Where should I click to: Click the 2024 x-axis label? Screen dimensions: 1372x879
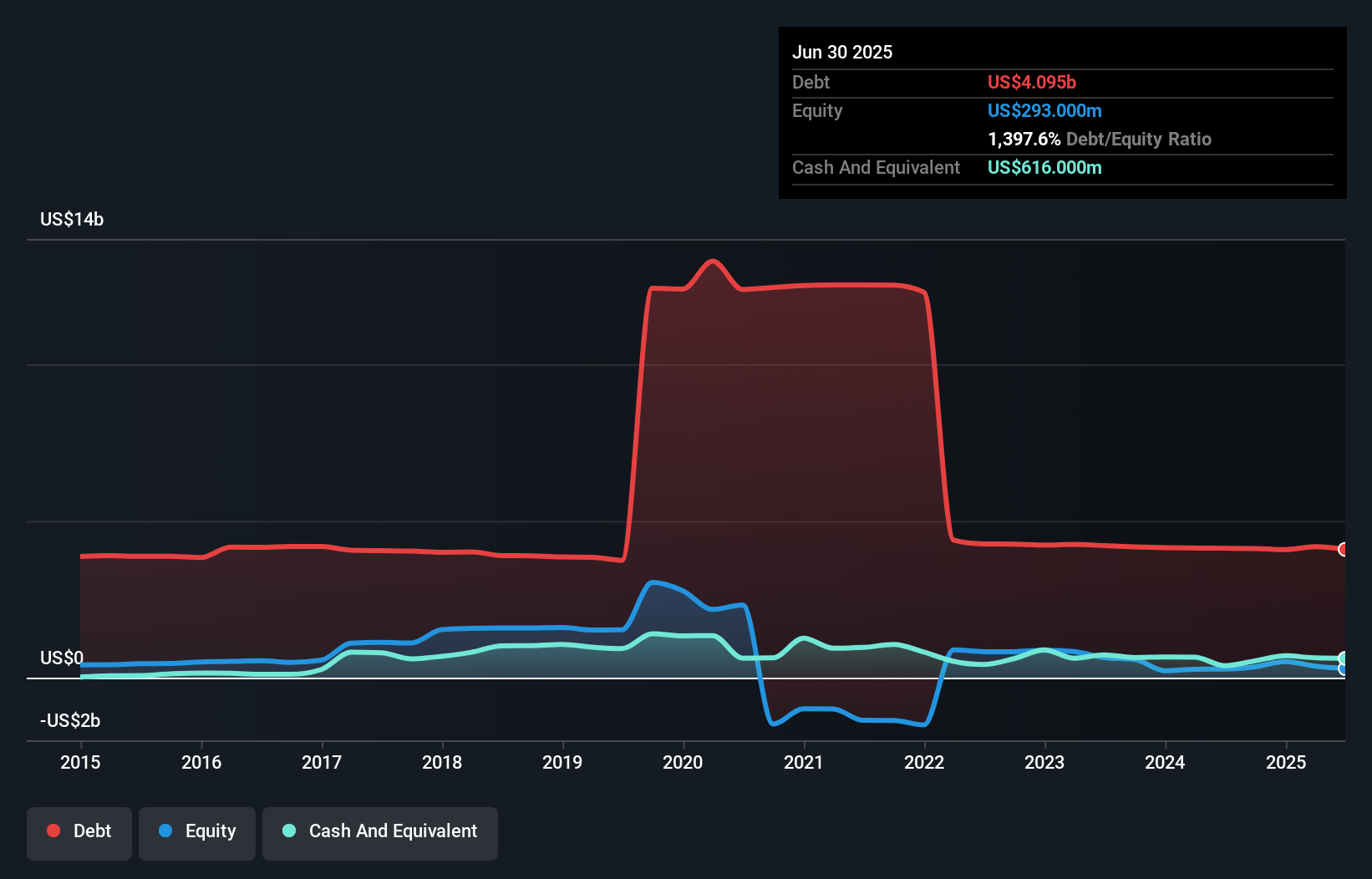pyautogui.click(x=1165, y=762)
